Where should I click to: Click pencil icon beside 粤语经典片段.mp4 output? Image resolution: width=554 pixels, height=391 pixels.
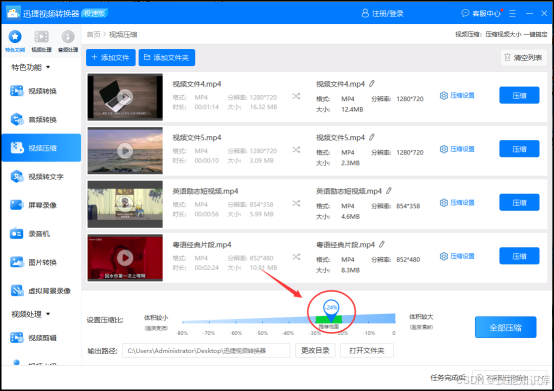coord(382,244)
